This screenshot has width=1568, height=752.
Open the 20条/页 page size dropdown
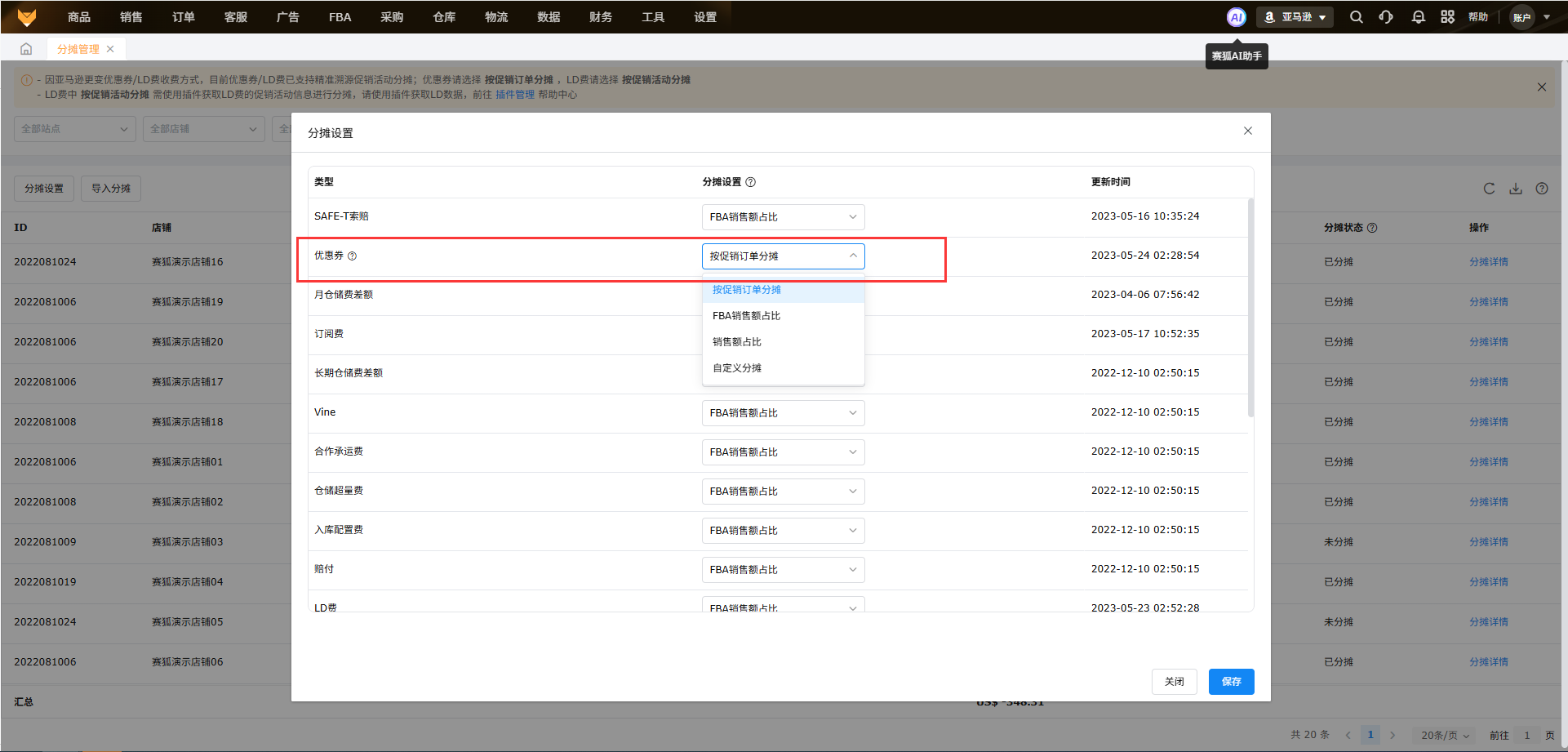(1445, 735)
